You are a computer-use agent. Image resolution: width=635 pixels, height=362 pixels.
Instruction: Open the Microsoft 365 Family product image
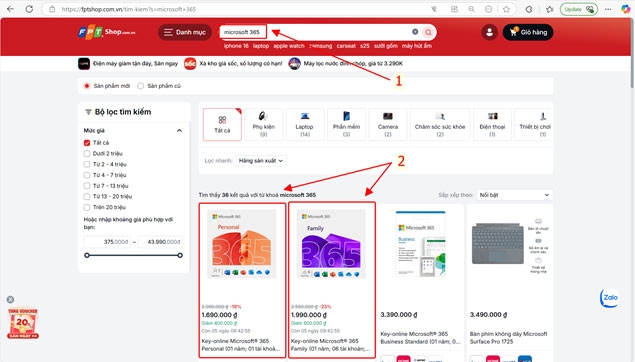pos(331,244)
